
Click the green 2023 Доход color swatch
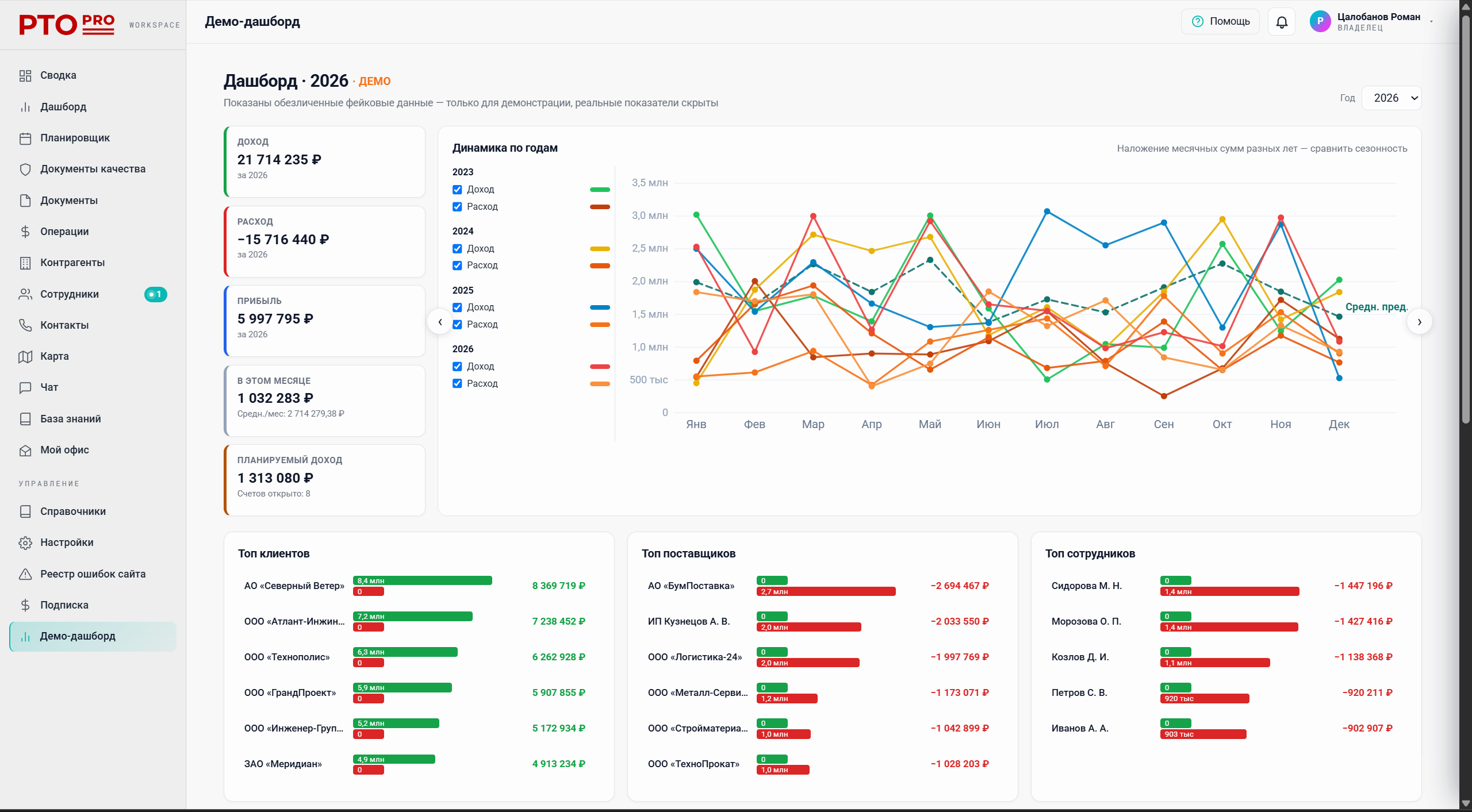(600, 190)
